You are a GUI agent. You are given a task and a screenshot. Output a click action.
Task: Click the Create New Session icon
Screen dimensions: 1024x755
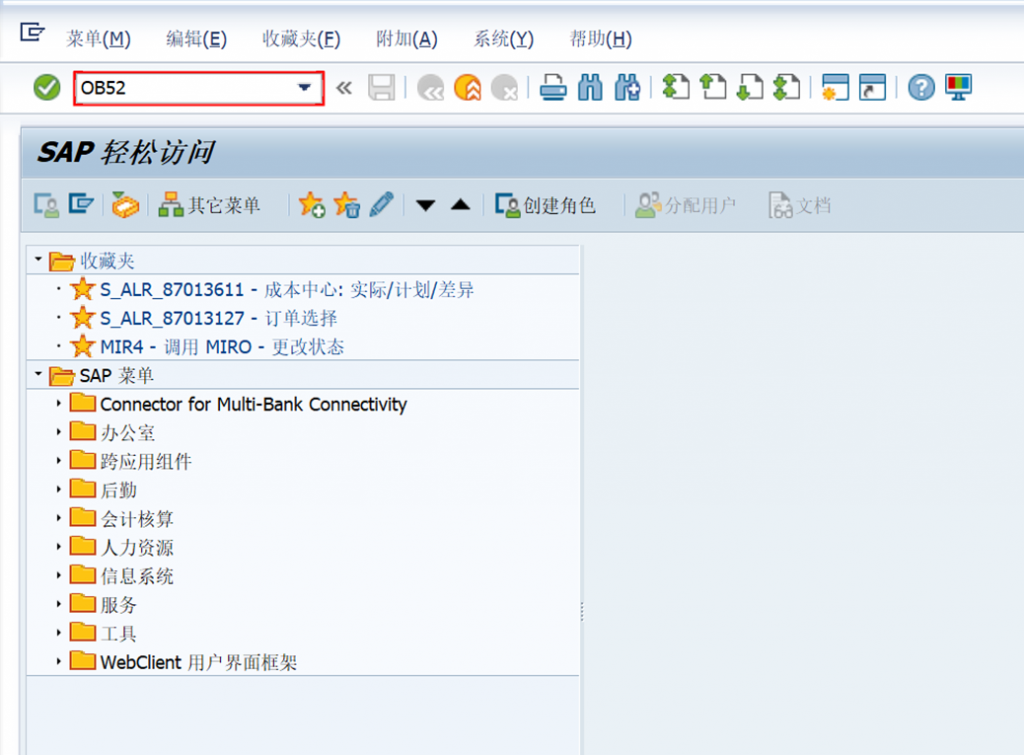[835, 88]
